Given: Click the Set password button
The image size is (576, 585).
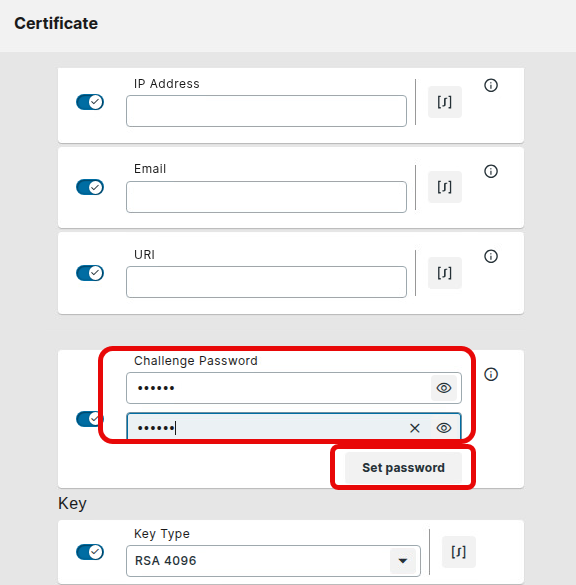Looking at the screenshot, I should [x=403, y=468].
